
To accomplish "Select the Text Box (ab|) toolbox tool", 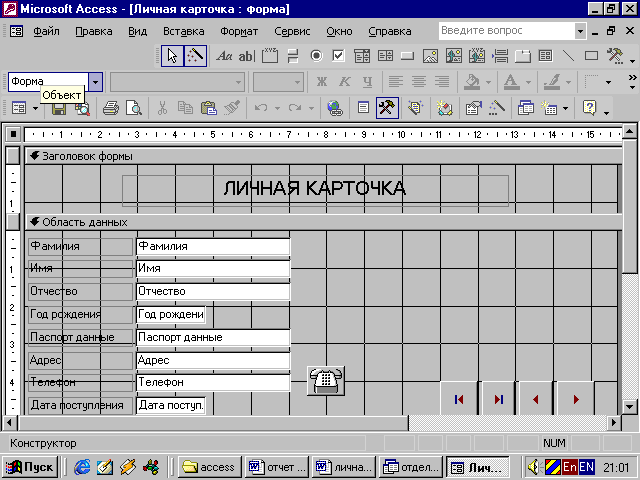I will click(x=245, y=56).
